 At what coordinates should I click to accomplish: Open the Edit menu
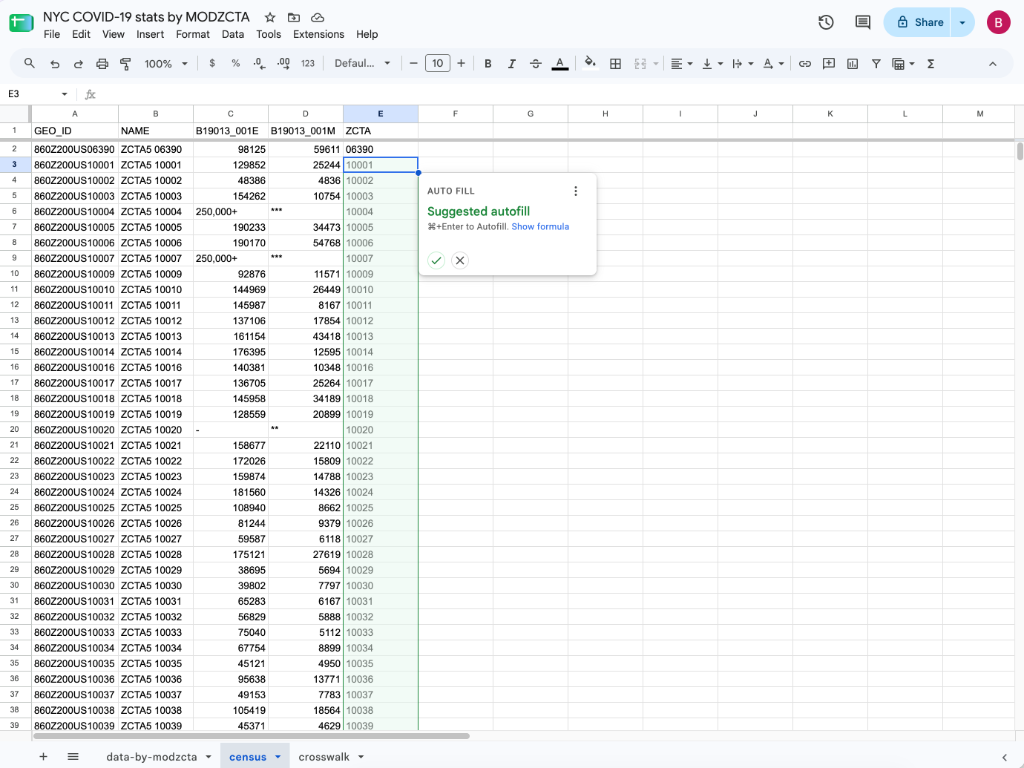coord(81,34)
